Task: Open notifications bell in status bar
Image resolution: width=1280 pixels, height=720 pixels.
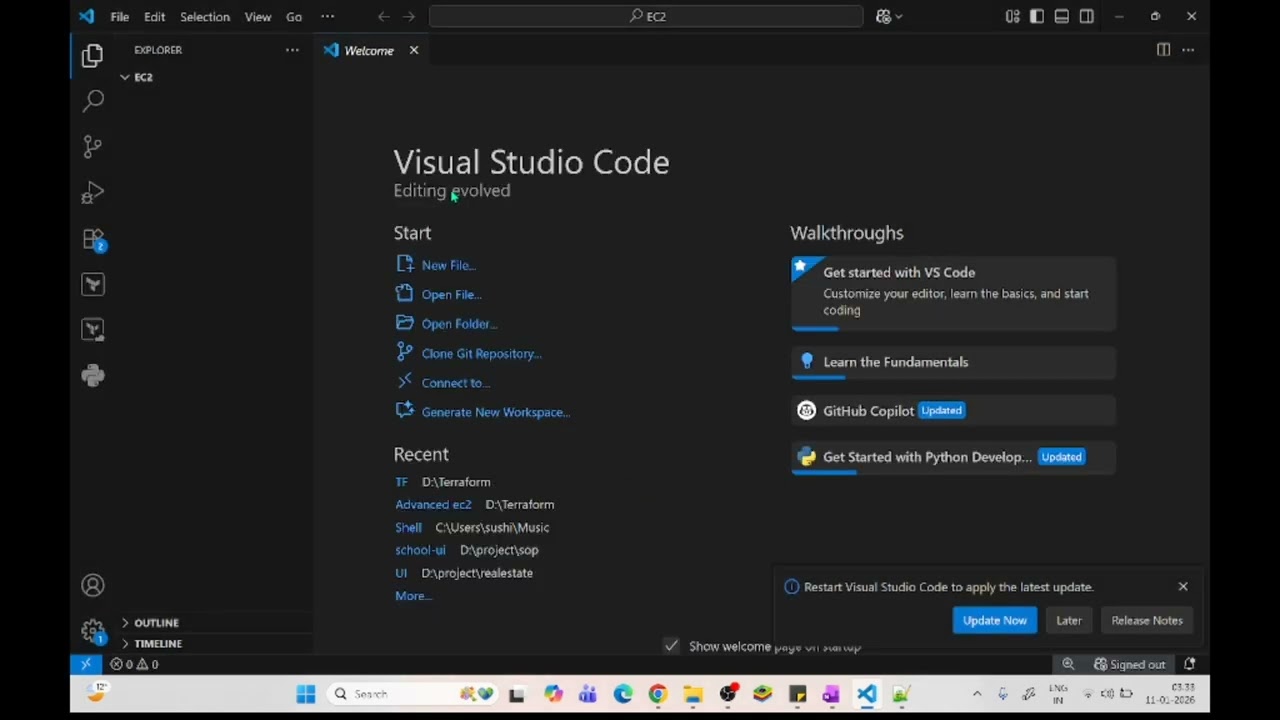Action: [1190, 664]
